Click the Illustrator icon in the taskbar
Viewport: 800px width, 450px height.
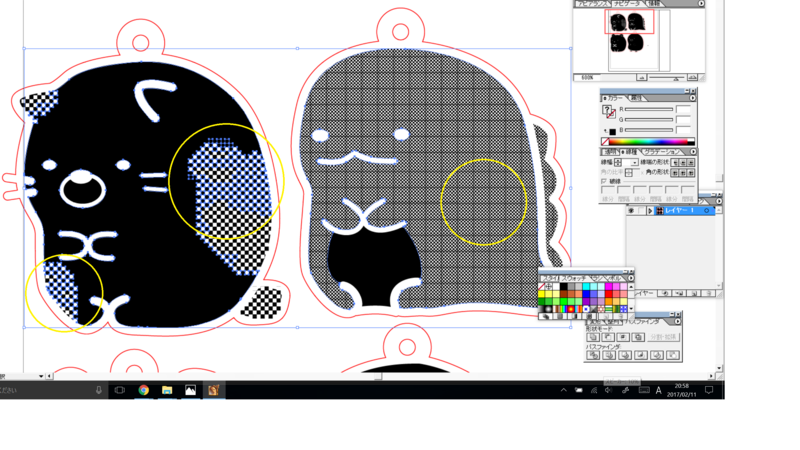click(x=213, y=390)
